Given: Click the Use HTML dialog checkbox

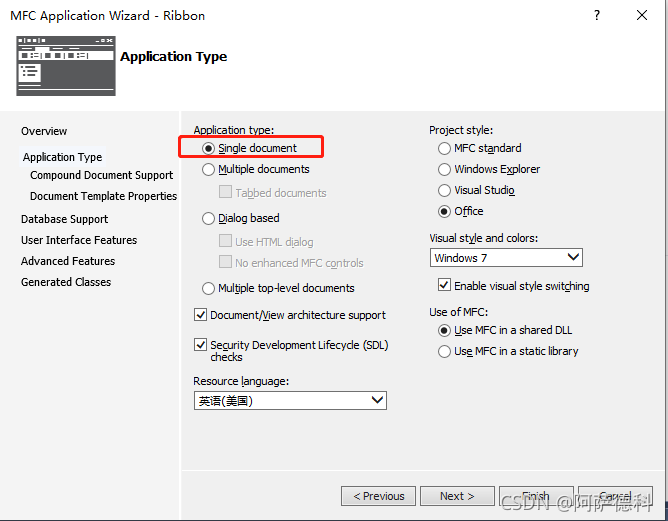Looking at the screenshot, I should coord(225,241).
